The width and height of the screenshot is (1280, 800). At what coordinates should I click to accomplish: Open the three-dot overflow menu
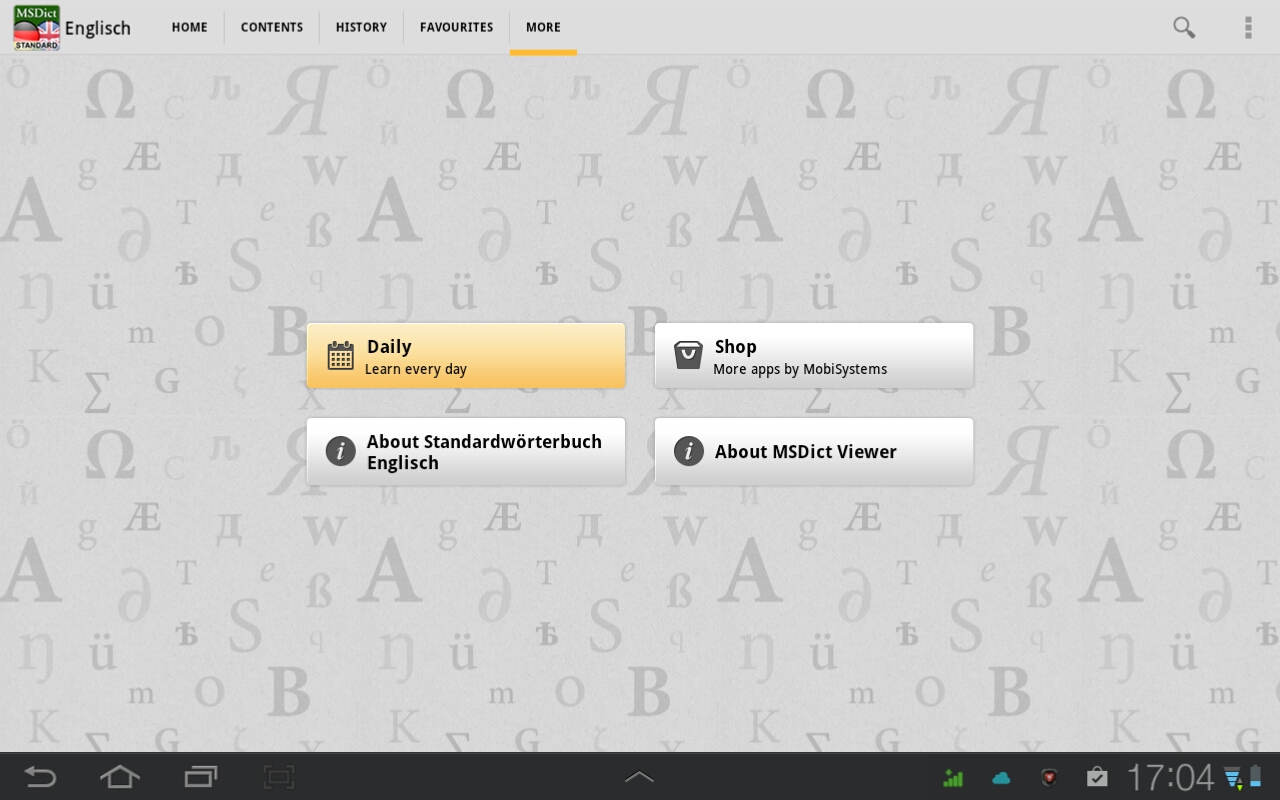pyautogui.click(x=1248, y=27)
